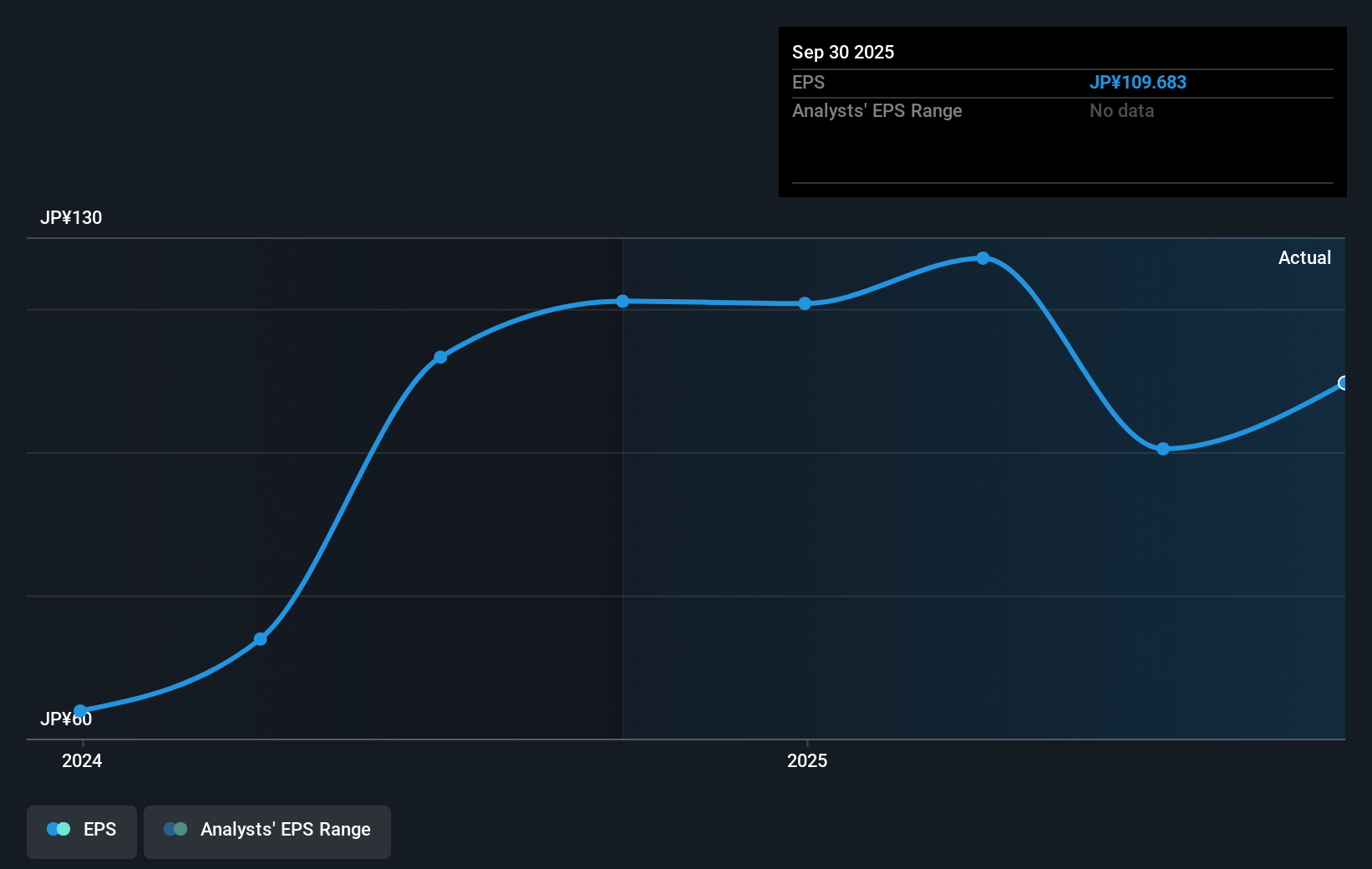Select the rightmost white data point marker
This screenshot has width=1372, height=869.
(x=1344, y=384)
